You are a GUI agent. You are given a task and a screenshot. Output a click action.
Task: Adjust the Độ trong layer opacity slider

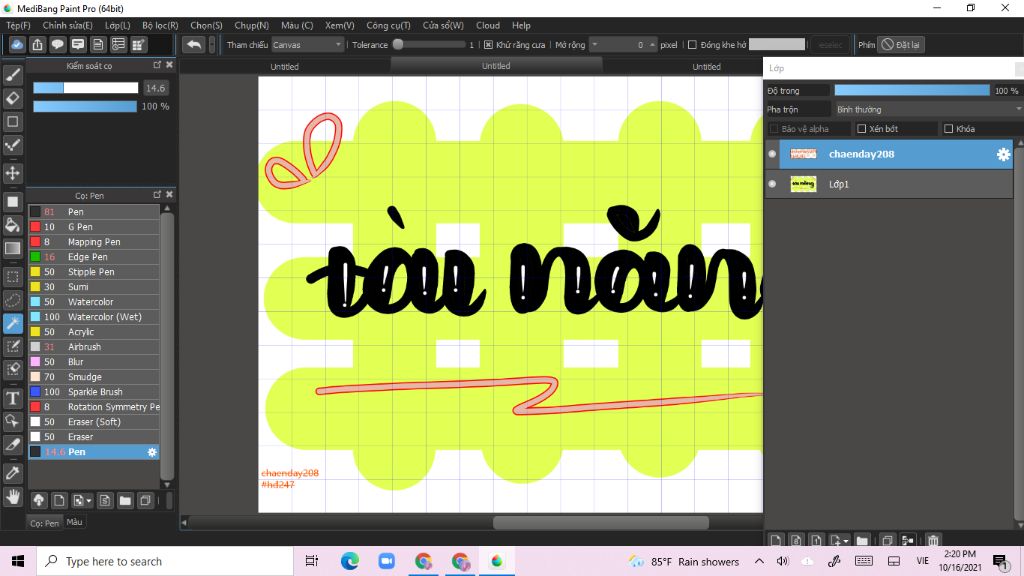coord(912,91)
